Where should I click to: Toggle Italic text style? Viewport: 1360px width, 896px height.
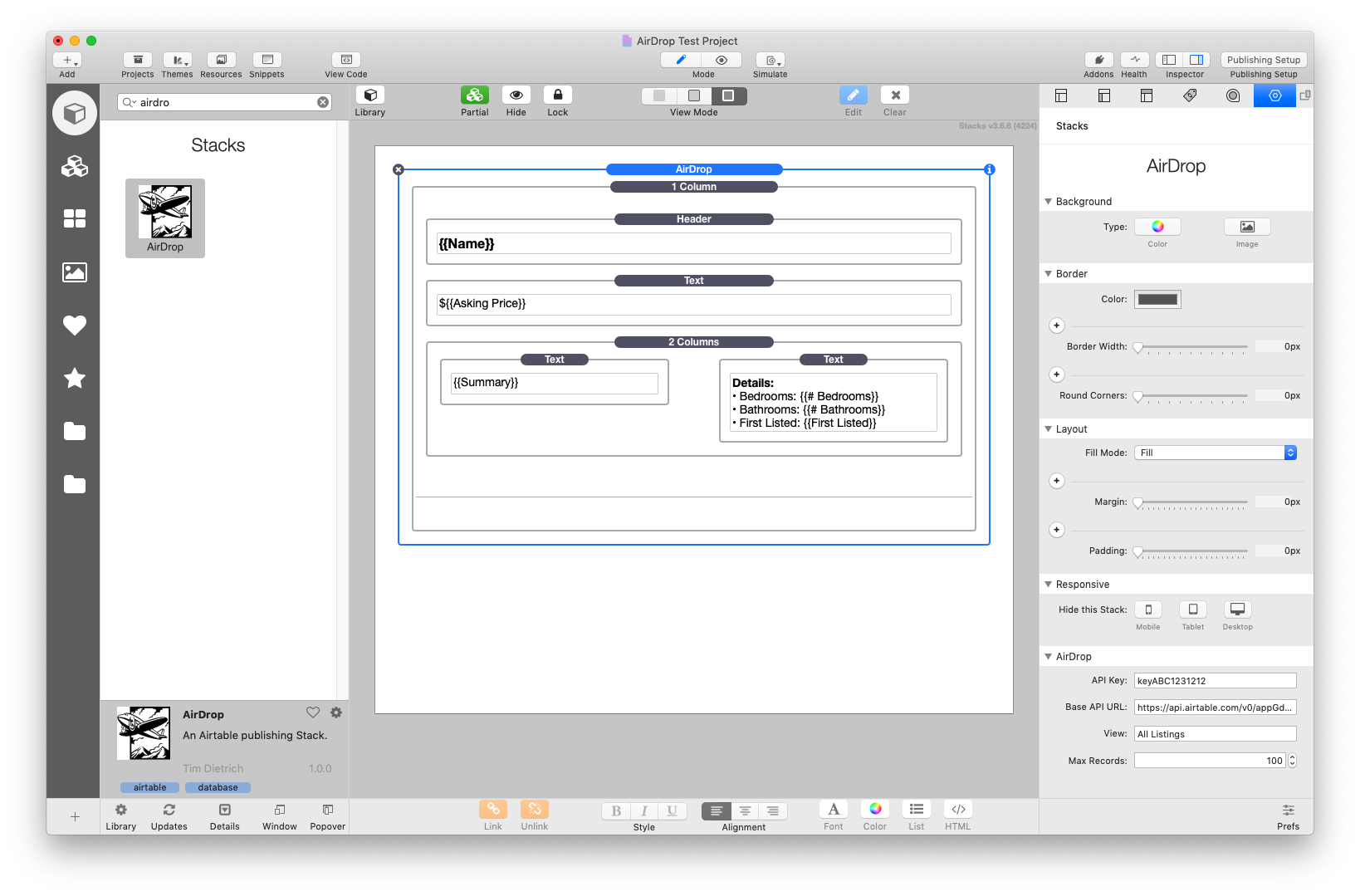click(644, 811)
